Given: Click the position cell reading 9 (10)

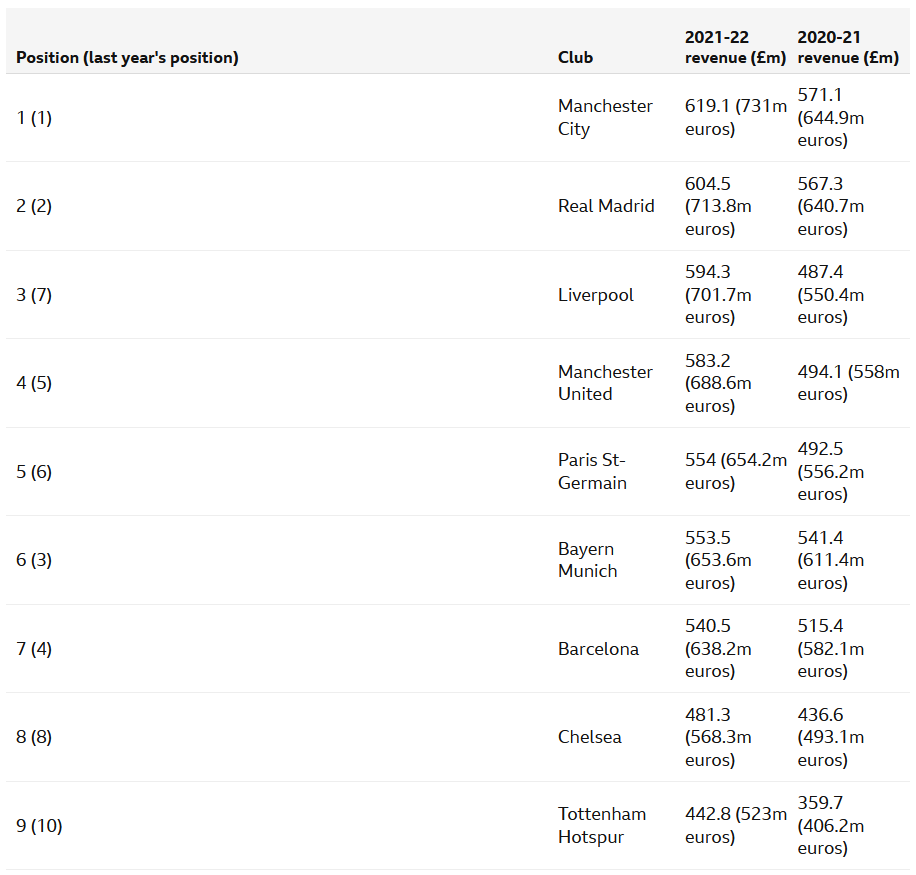Looking at the screenshot, I should pos(39,826).
